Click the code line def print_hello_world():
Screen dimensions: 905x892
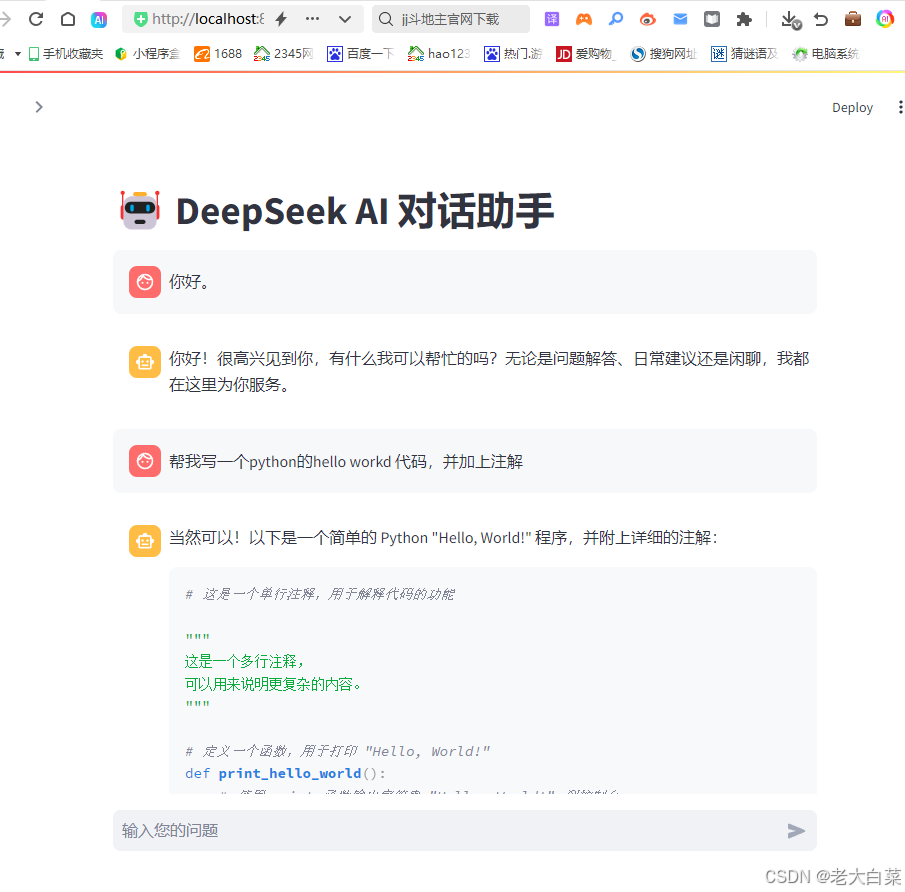tap(285, 774)
